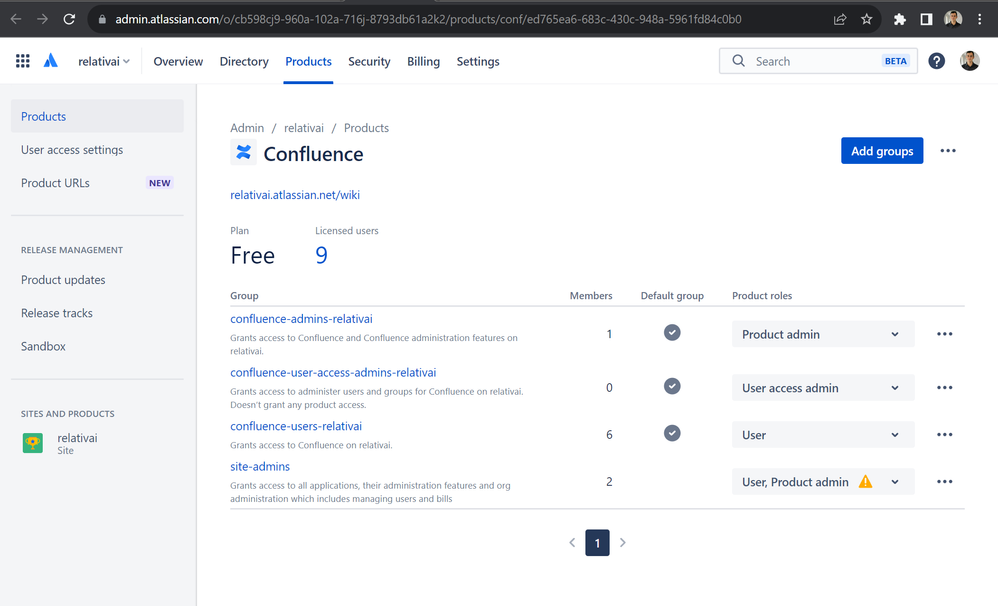Expand the relativai organization switcher

click(104, 61)
